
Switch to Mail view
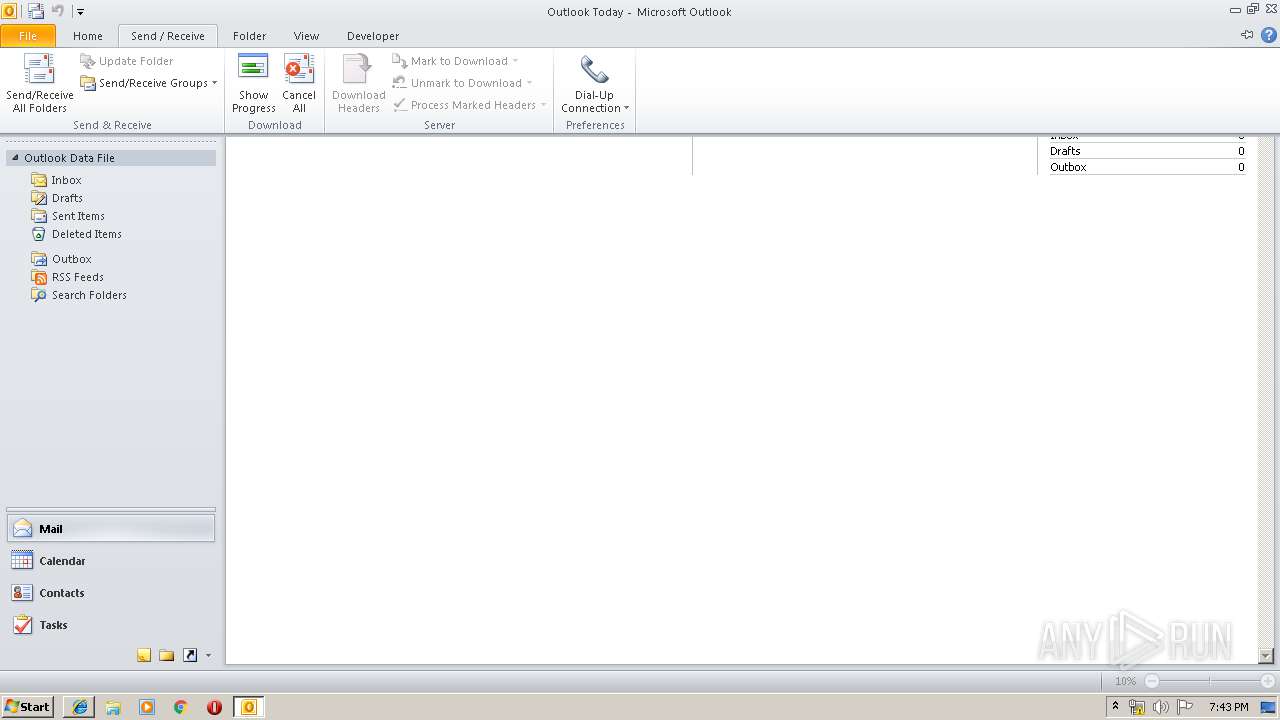(x=111, y=529)
